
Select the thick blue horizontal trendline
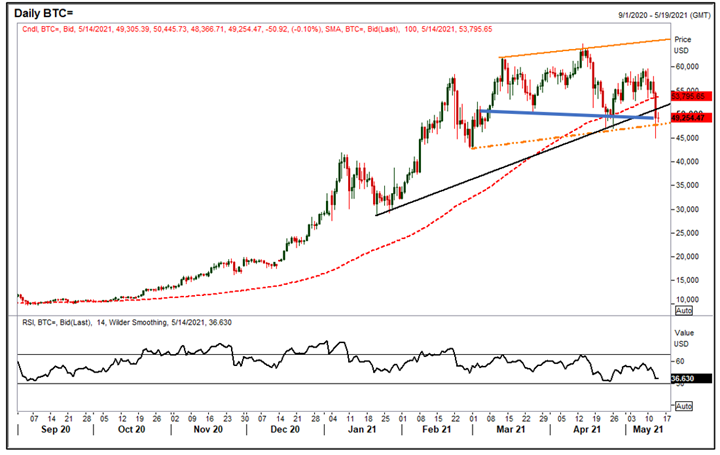(x=567, y=114)
